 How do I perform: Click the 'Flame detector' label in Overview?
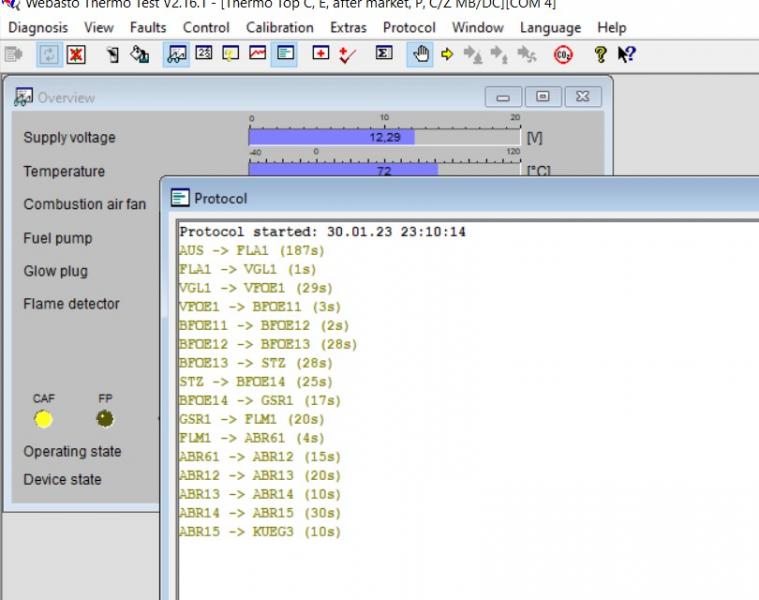(71, 304)
